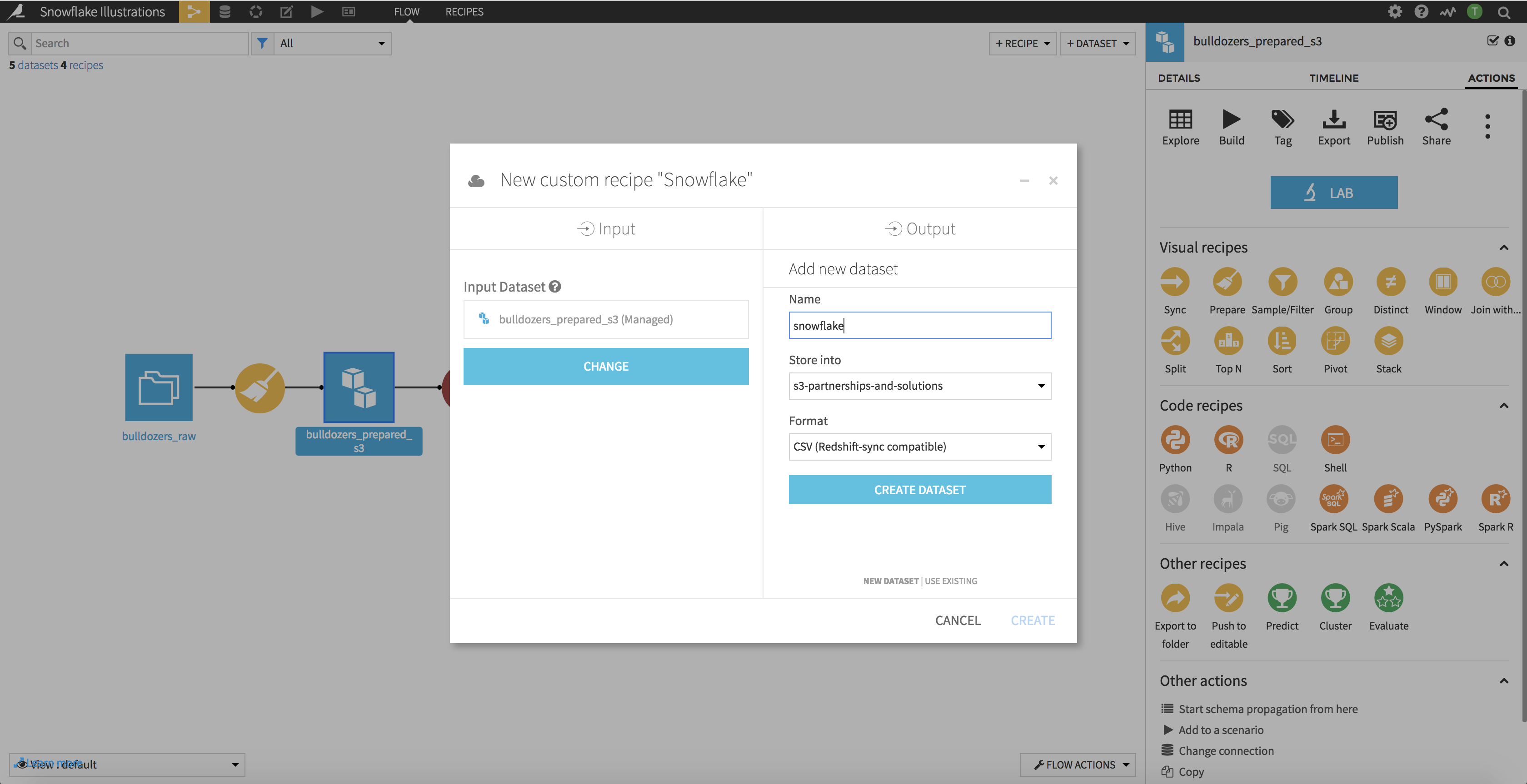Share the selected dataset

click(1436, 127)
